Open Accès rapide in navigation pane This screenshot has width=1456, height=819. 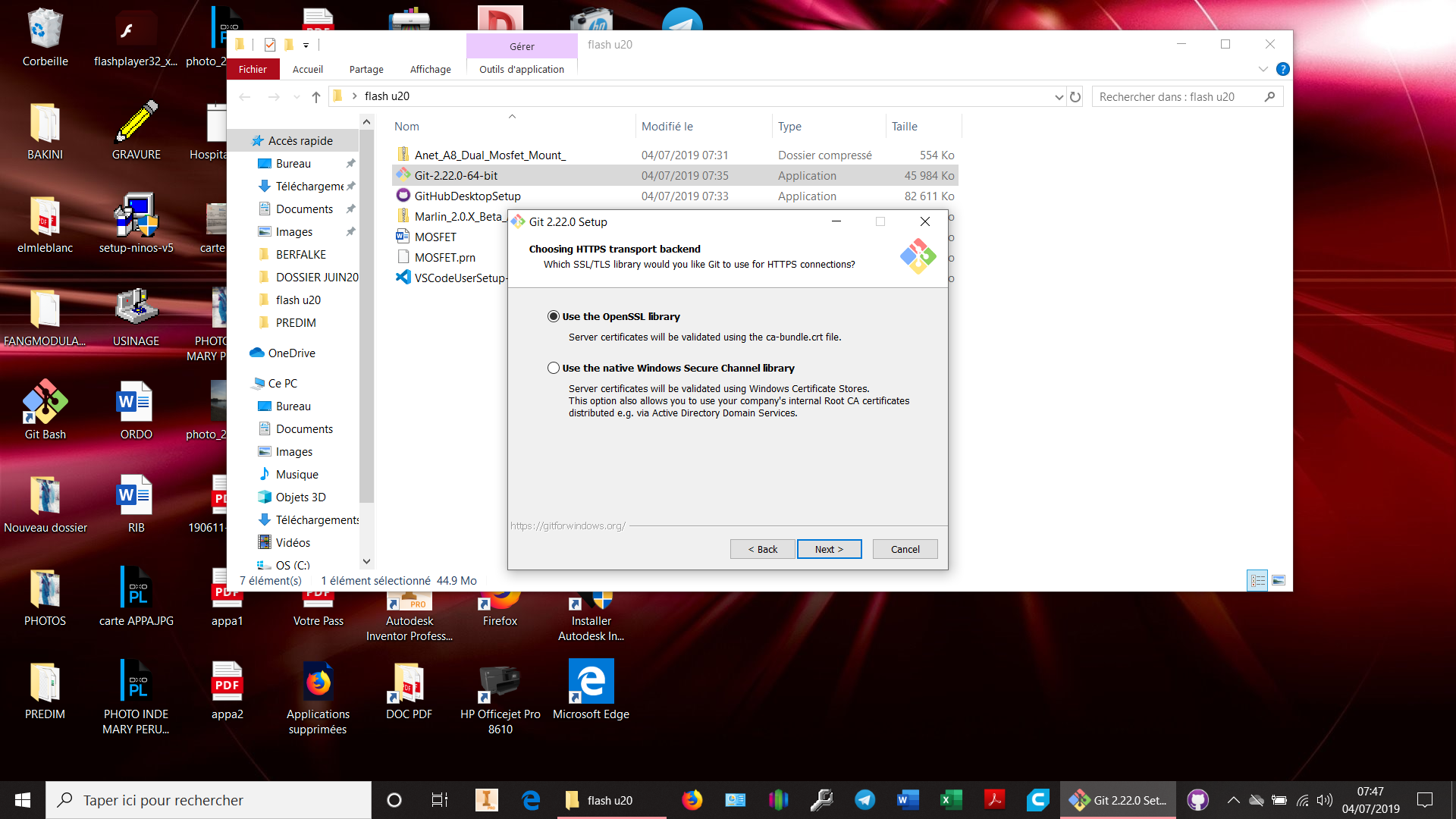coord(300,140)
